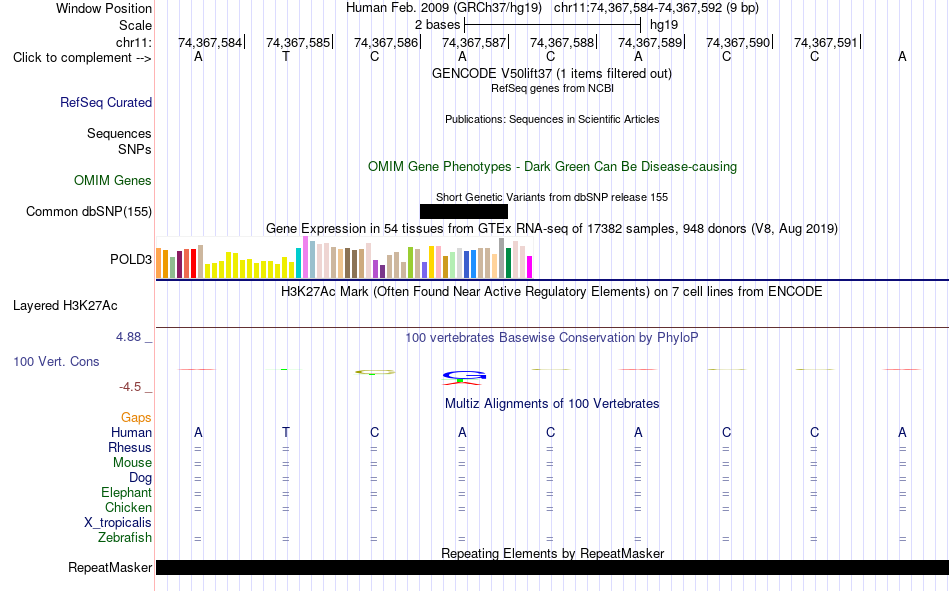Open the RepeatMasker track label
The height and width of the screenshot is (591, 950).
[x=110, y=567]
